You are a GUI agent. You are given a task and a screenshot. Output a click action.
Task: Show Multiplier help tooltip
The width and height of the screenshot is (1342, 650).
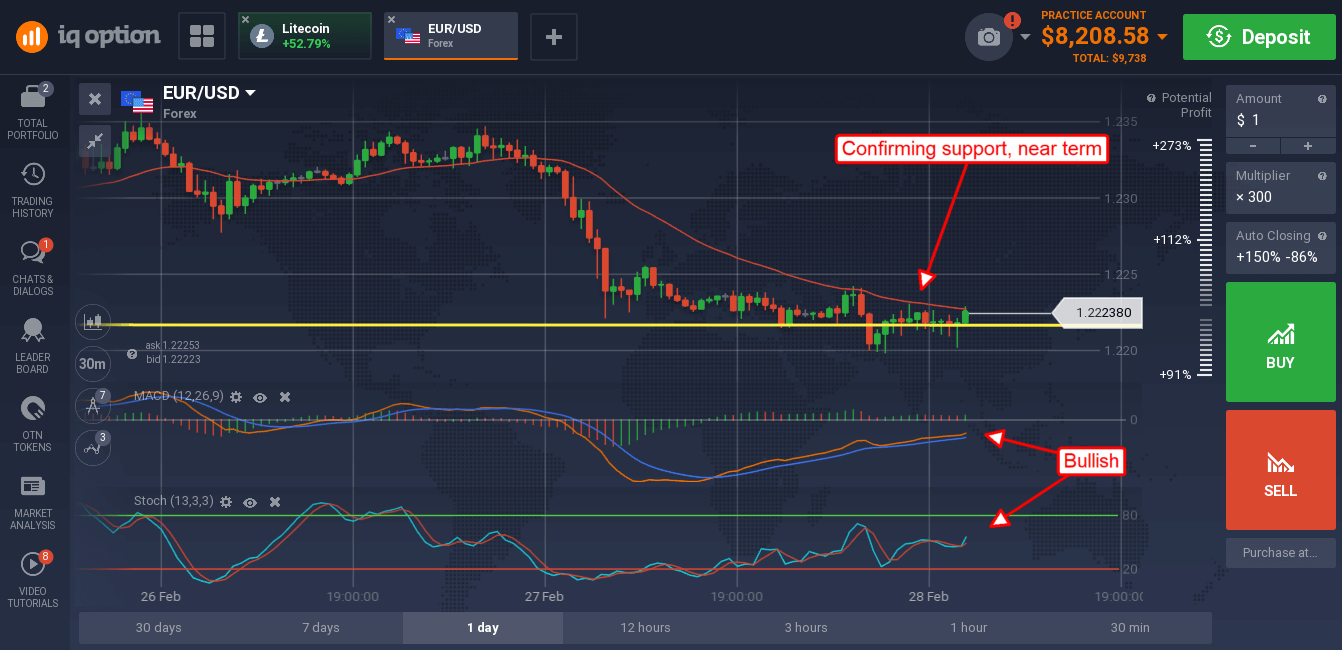coord(1322,175)
